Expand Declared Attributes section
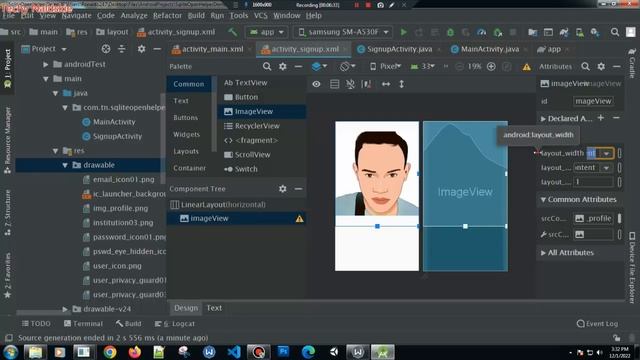Viewport: 640px width, 360px height. point(543,119)
